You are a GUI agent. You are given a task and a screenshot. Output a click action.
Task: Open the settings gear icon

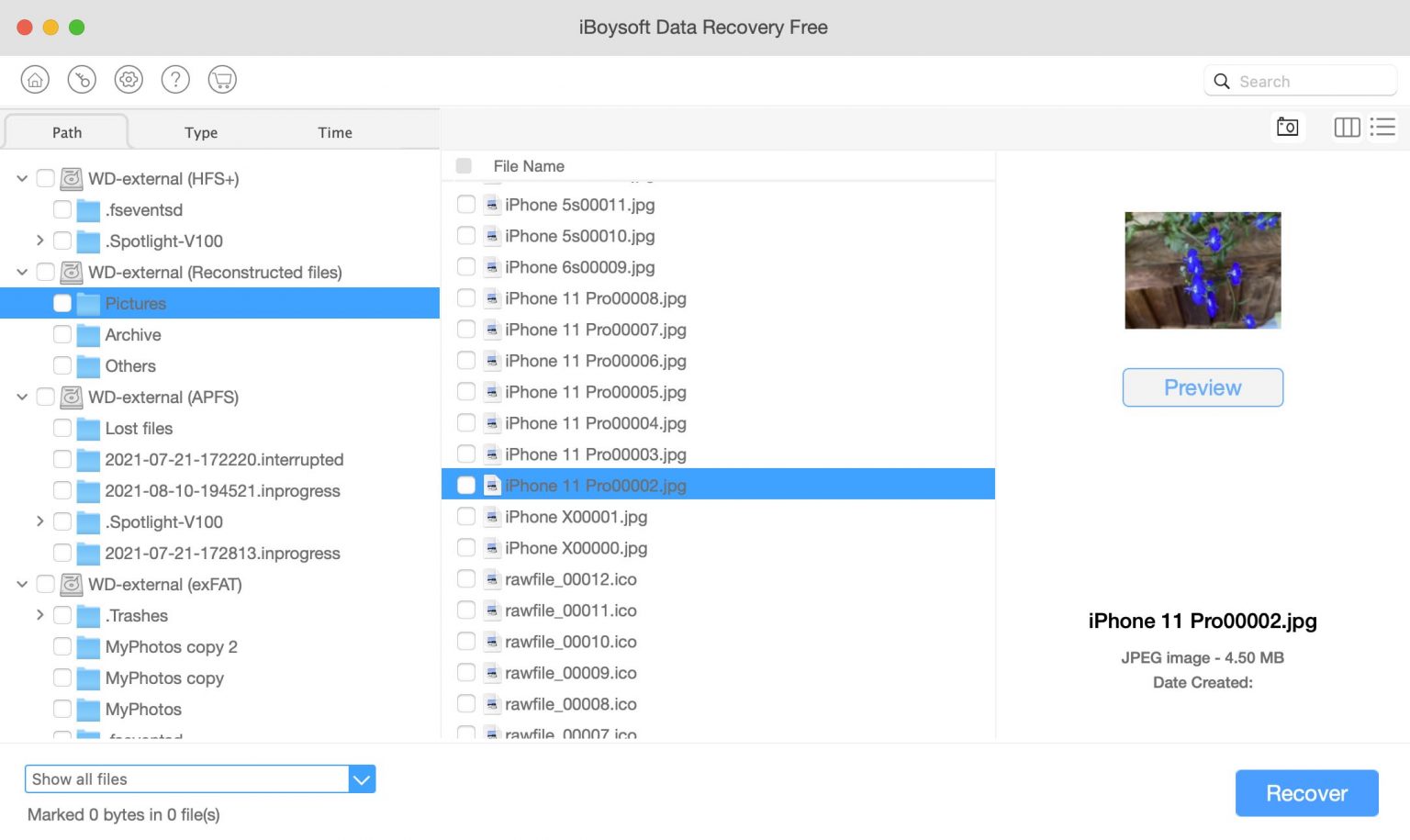[129, 79]
